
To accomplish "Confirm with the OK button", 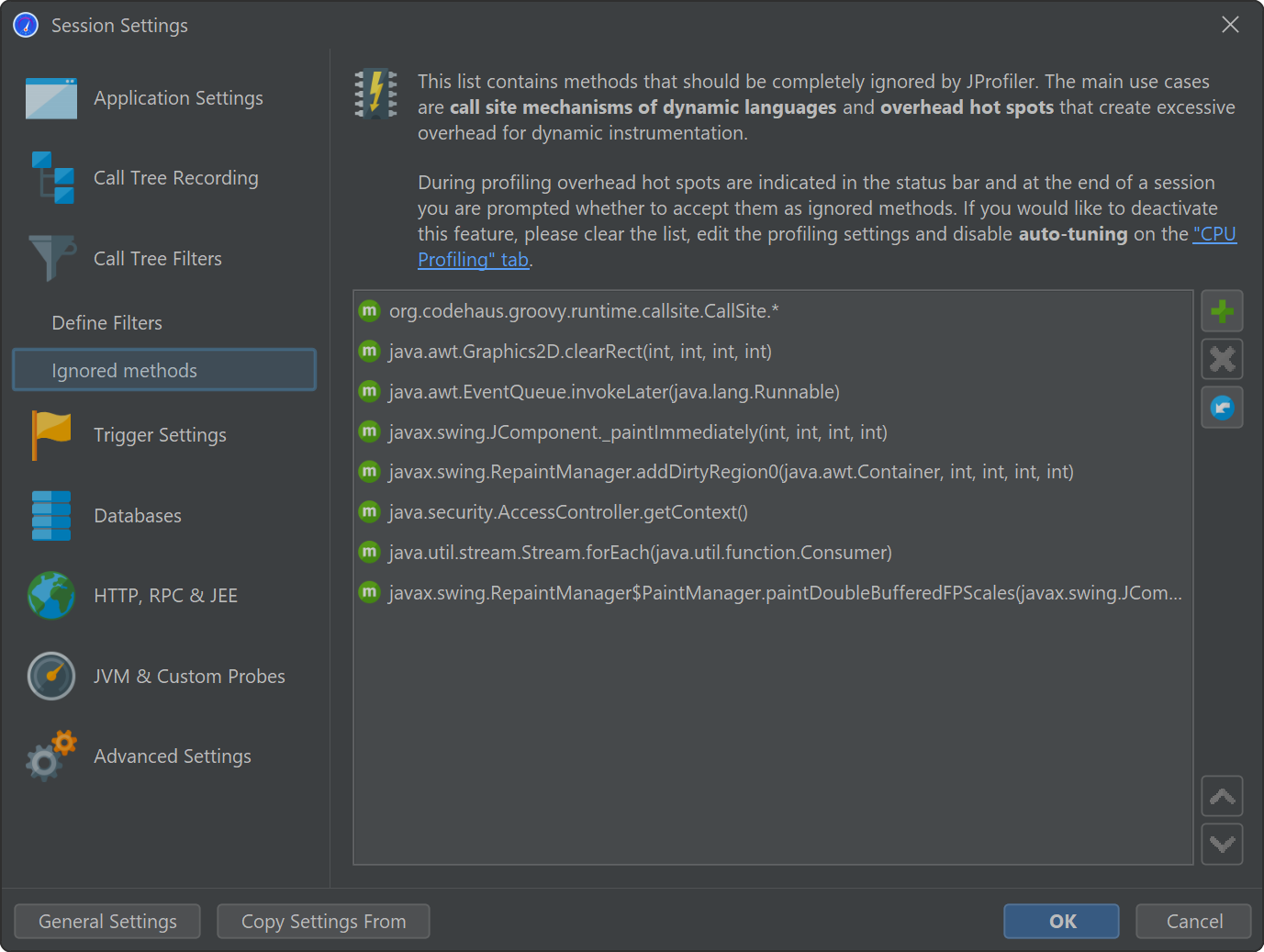I will pyautogui.click(x=1061, y=921).
